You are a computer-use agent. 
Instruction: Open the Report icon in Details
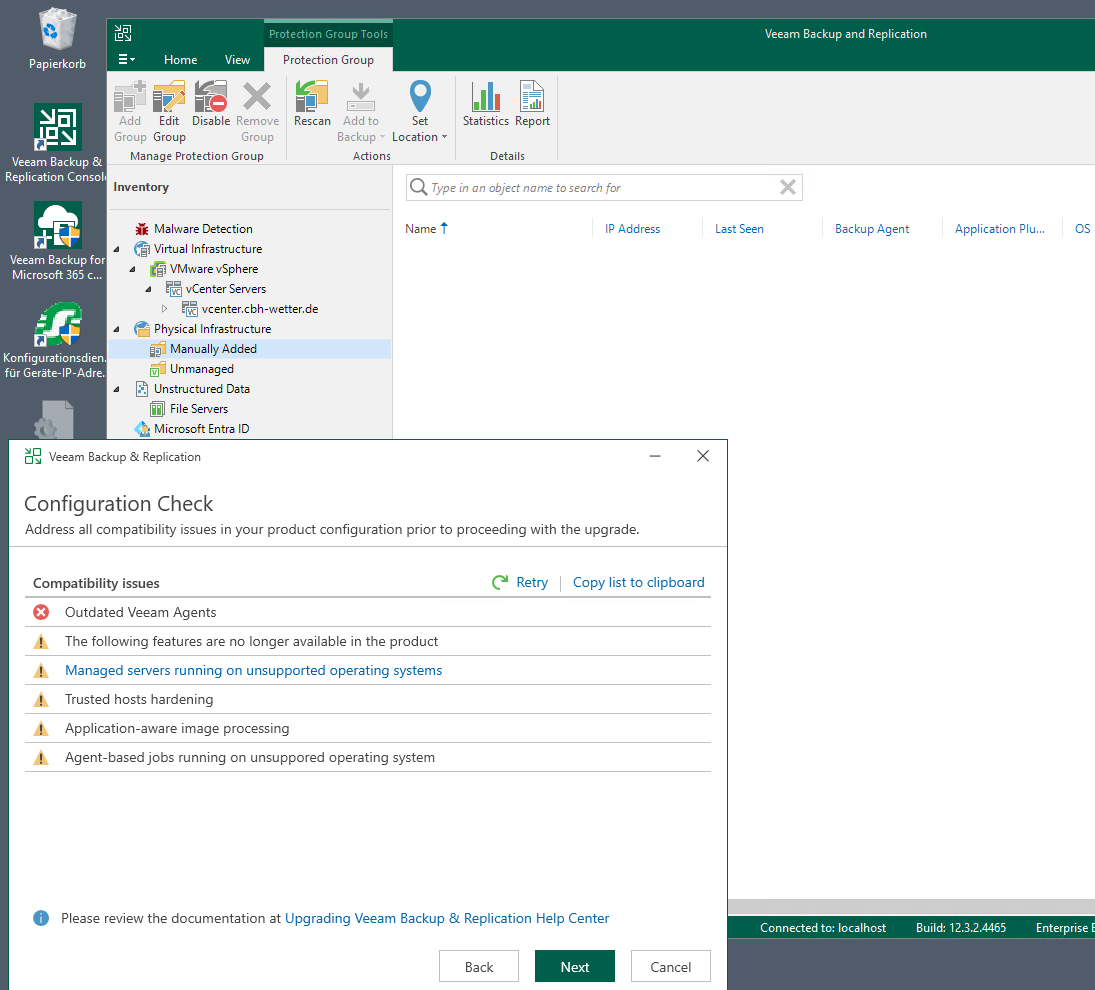coord(532,99)
